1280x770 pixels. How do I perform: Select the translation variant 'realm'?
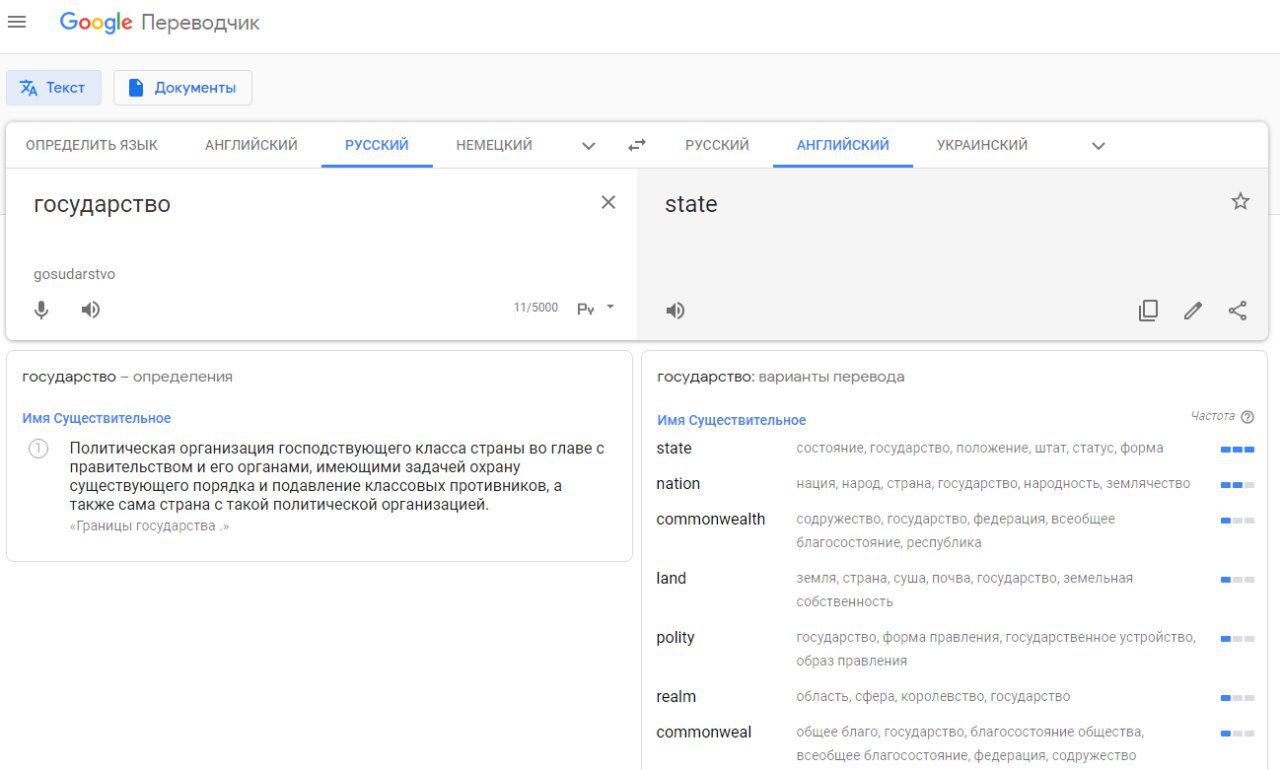(676, 697)
